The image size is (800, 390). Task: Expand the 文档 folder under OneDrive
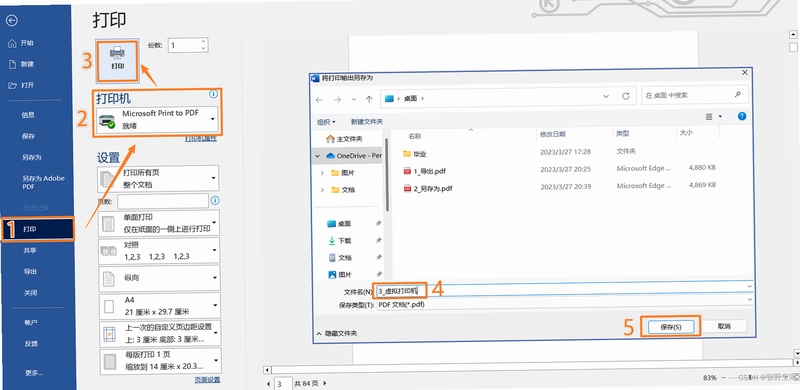point(322,190)
